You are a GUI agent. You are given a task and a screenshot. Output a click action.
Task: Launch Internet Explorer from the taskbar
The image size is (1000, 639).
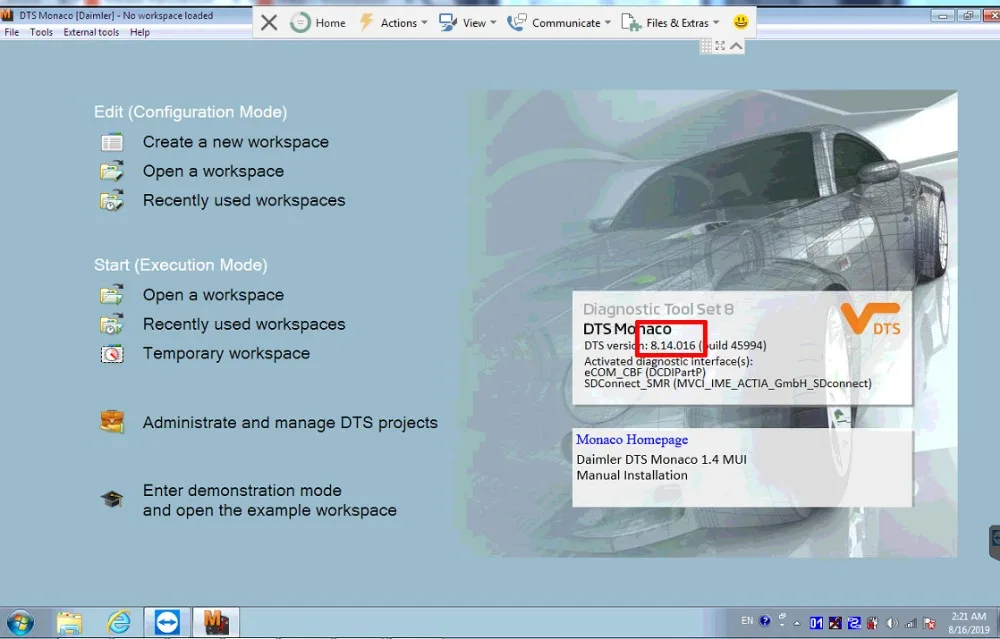[119, 622]
